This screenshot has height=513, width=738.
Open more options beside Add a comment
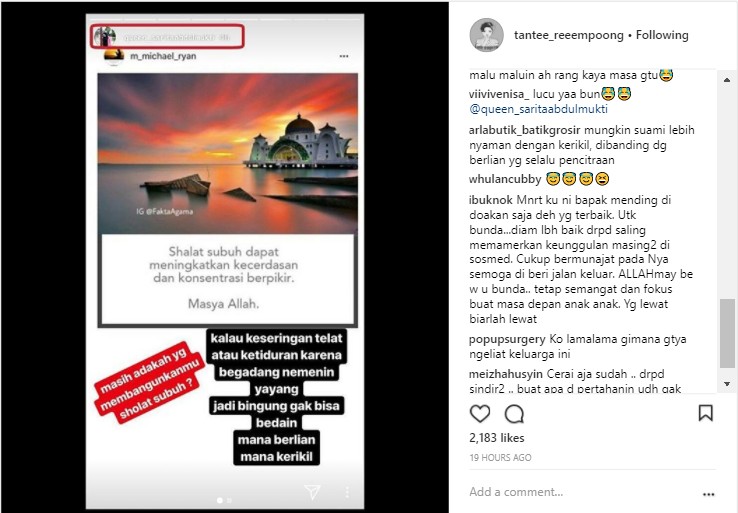coord(708,494)
